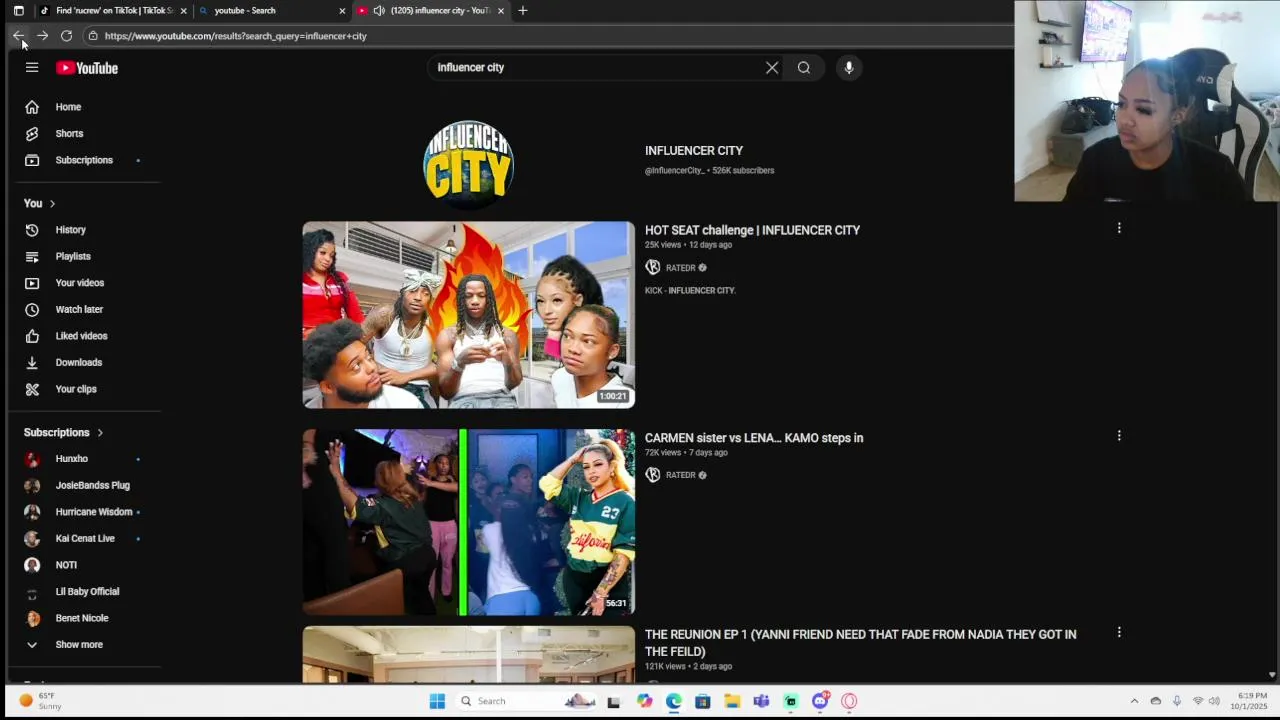Select the influencer city YouTube tab
The image size is (1280, 720).
point(430,11)
